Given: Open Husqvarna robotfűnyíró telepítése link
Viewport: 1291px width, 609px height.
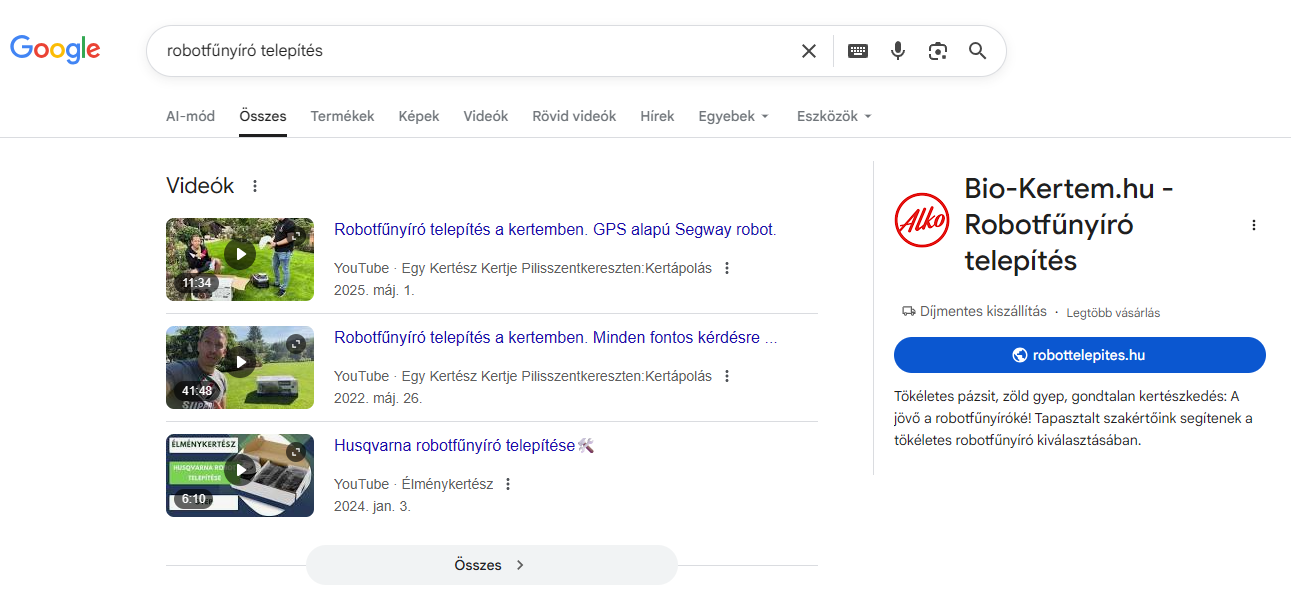Looking at the screenshot, I should point(464,445).
